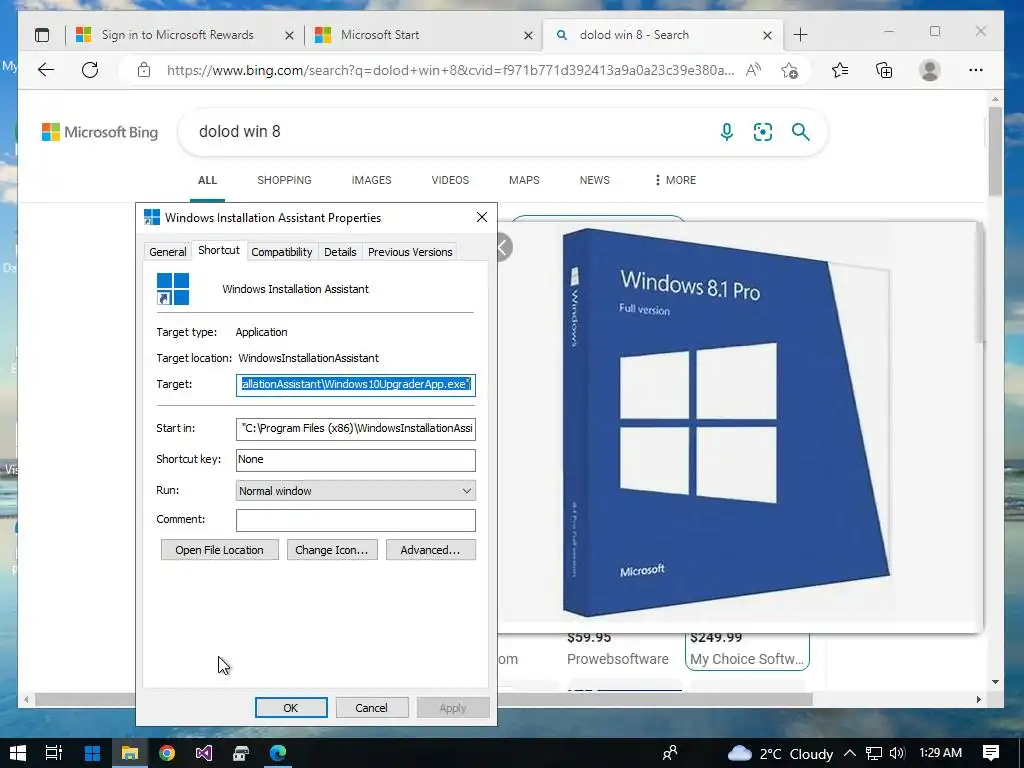Click the Comment text field
The height and width of the screenshot is (768, 1024).
(355, 520)
